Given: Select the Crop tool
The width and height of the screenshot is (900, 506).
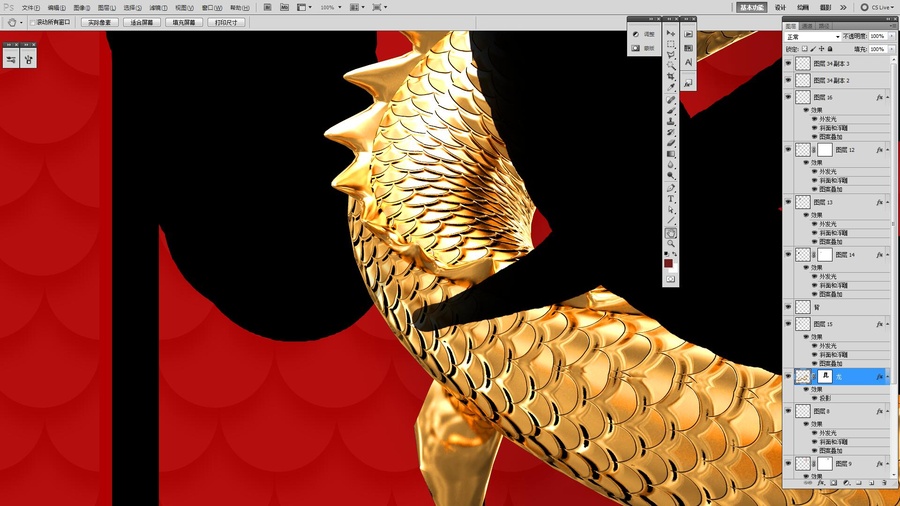Looking at the screenshot, I should coord(670,77).
